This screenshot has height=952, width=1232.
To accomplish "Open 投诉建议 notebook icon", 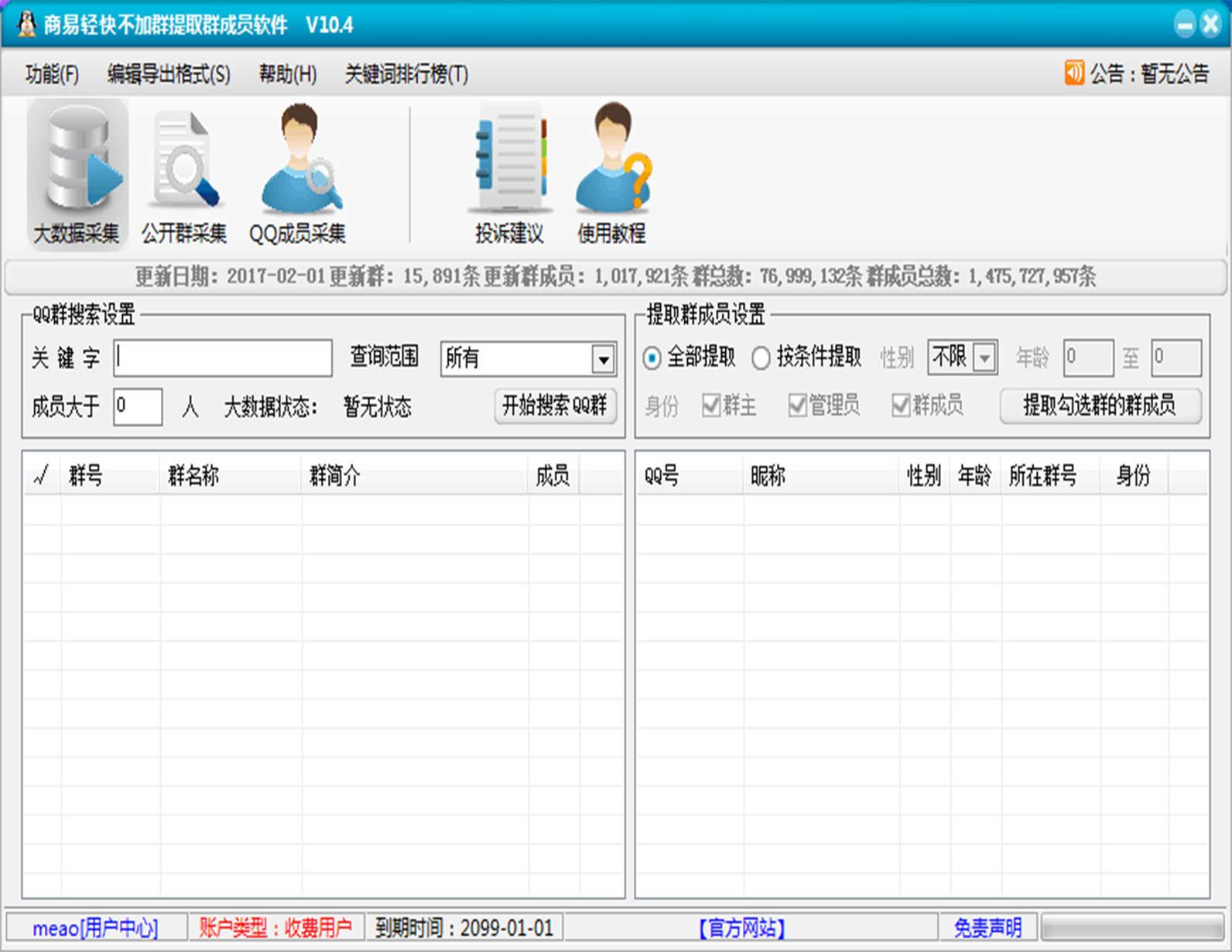I will pos(510,175).
